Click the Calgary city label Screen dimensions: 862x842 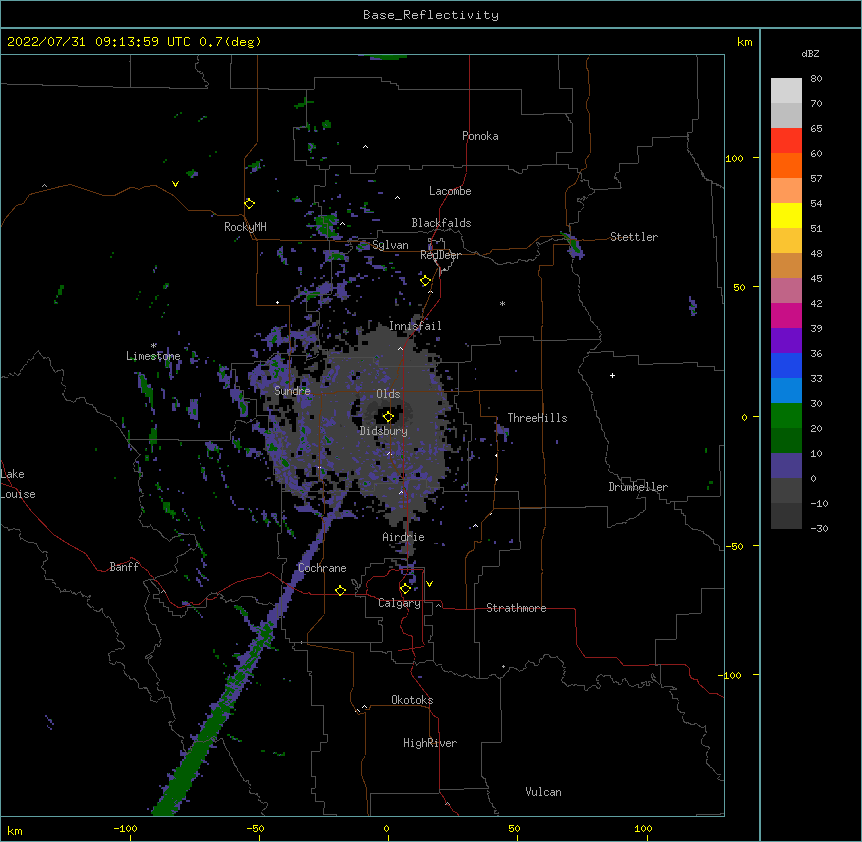tap(399, 603)
